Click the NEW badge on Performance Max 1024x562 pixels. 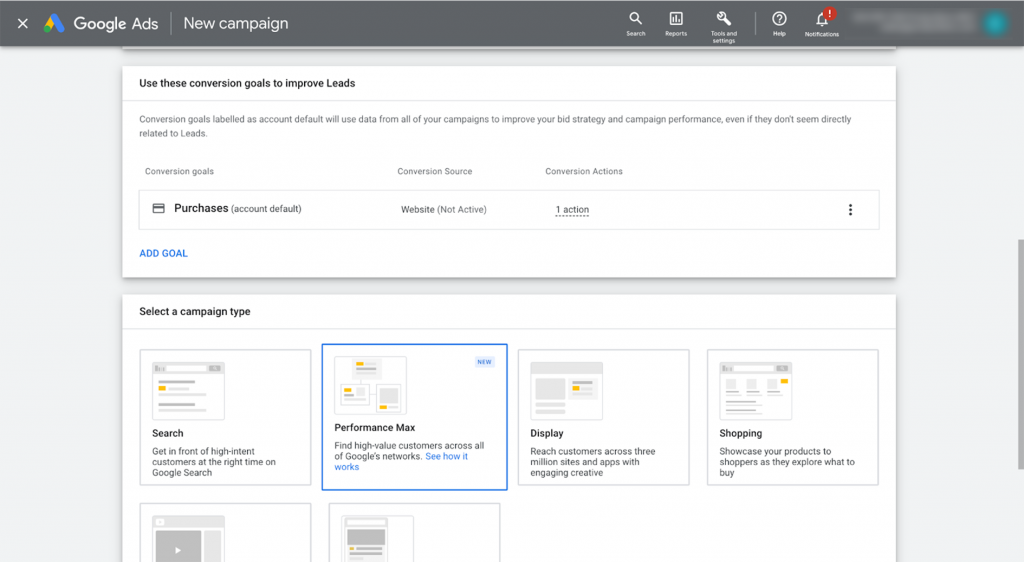[485, 362]
